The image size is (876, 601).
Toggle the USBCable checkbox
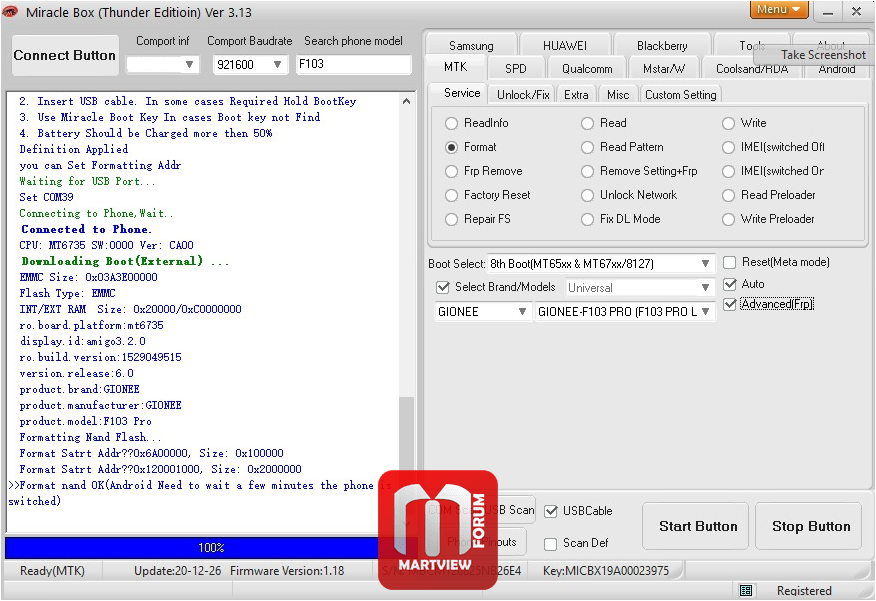click(x=551, y=511)
